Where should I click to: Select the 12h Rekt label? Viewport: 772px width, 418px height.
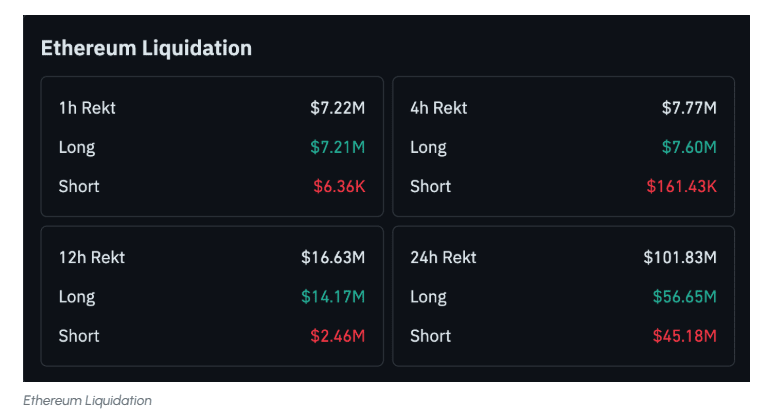pos(92,257)
